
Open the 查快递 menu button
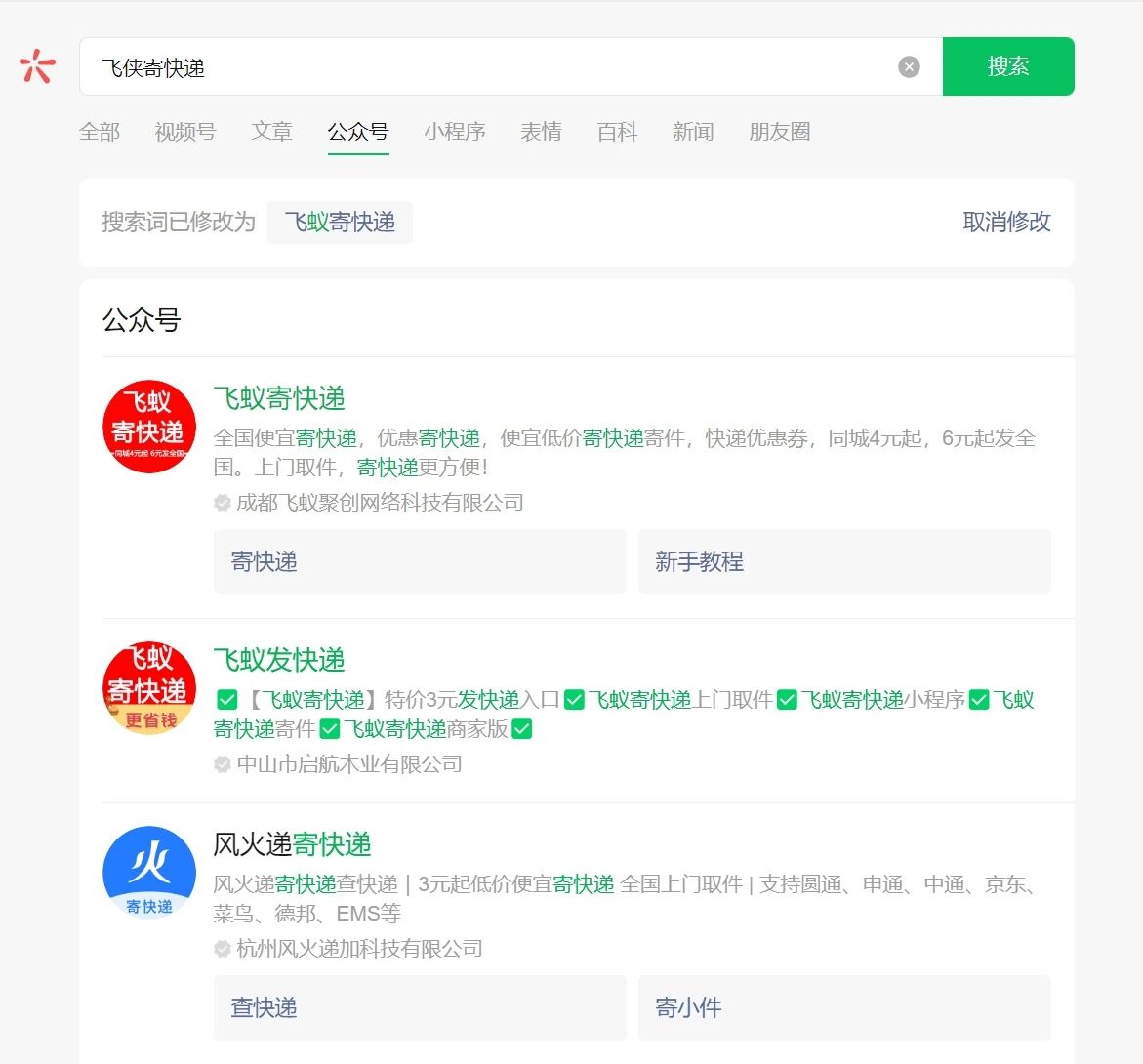(420, 1008)
